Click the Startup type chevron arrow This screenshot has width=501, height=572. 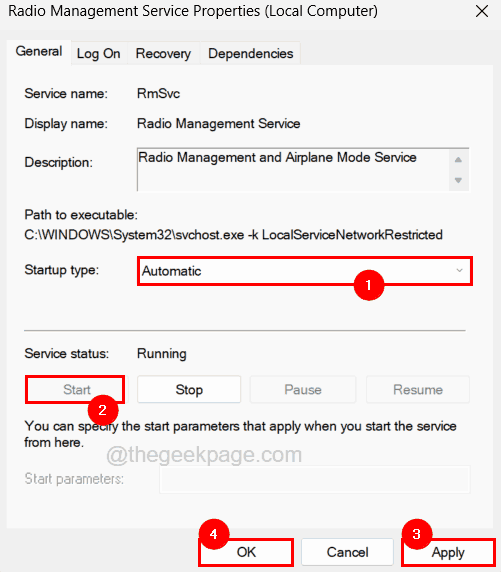pyautogui.click(x=459, y=271)
